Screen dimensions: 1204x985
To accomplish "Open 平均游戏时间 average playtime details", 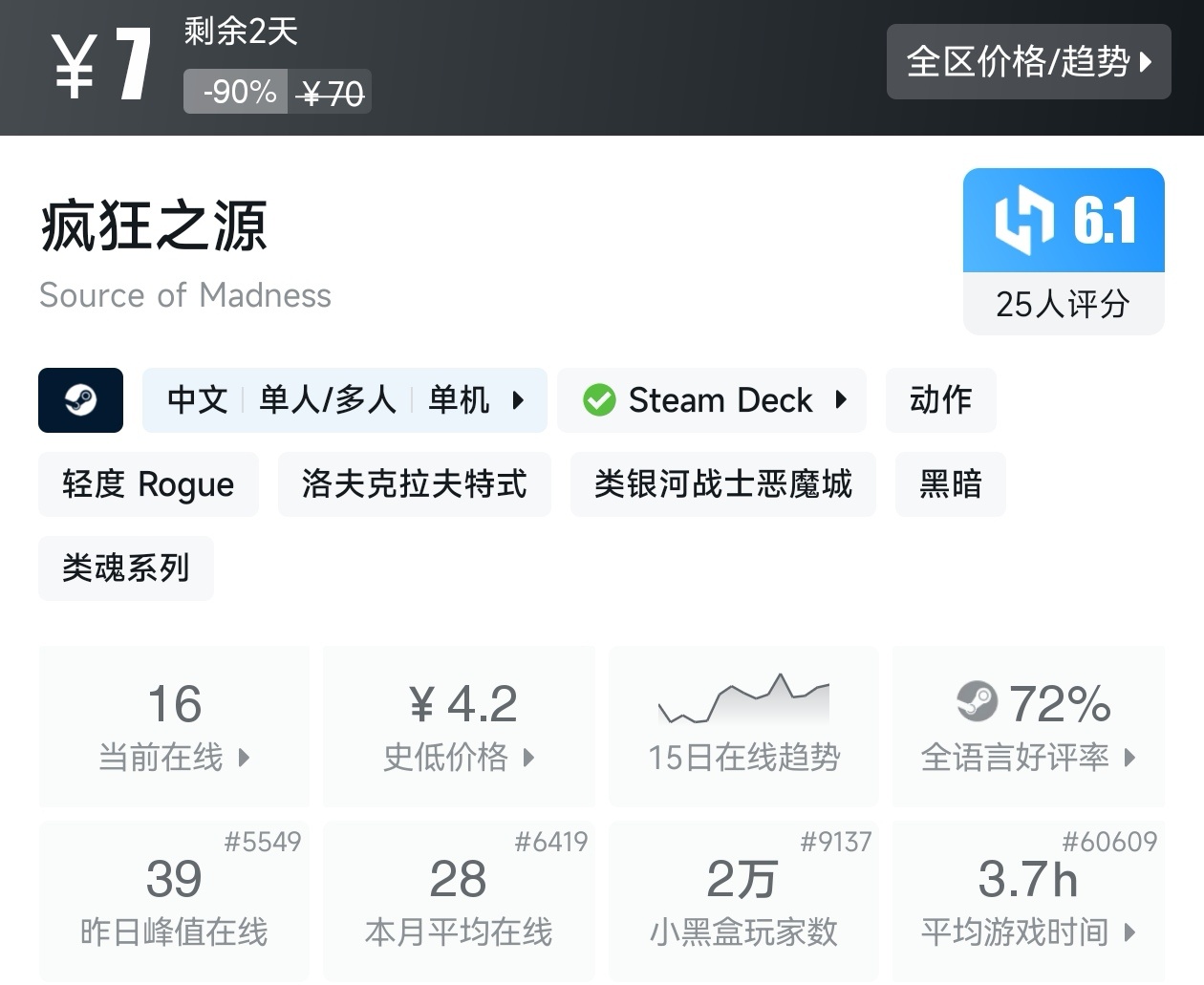I will (x=1028, y=901).
